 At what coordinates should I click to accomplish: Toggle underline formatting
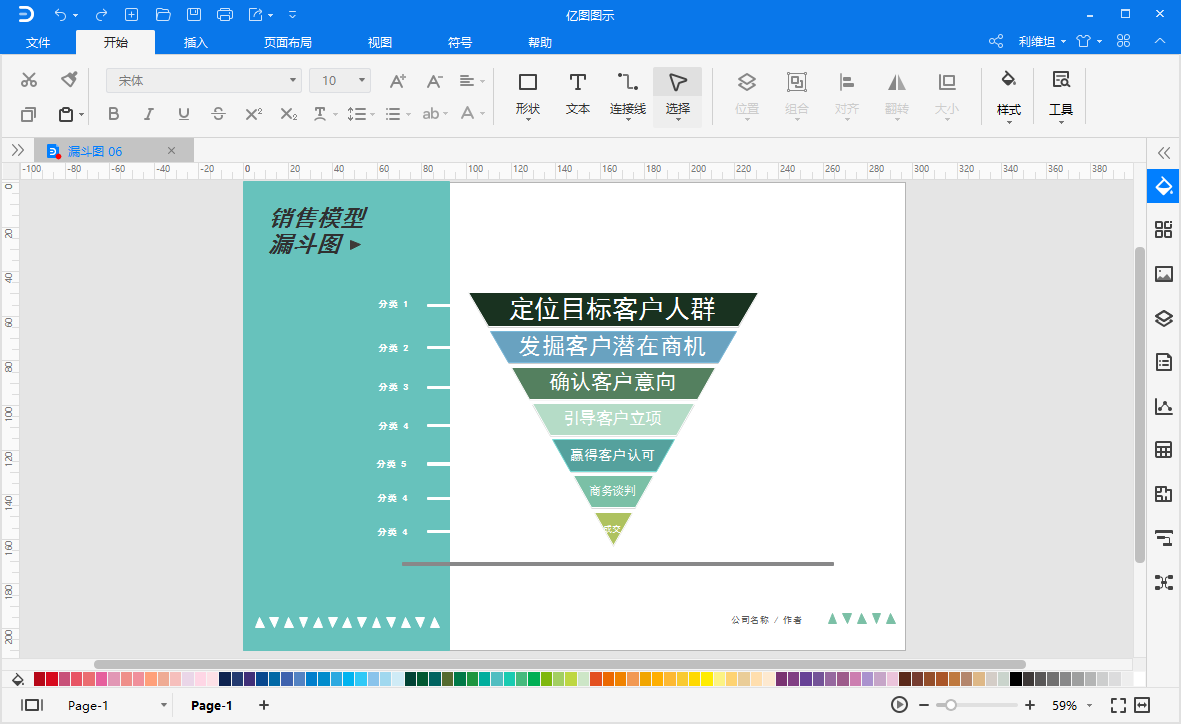pyautogui.click(x=183, y=114)
